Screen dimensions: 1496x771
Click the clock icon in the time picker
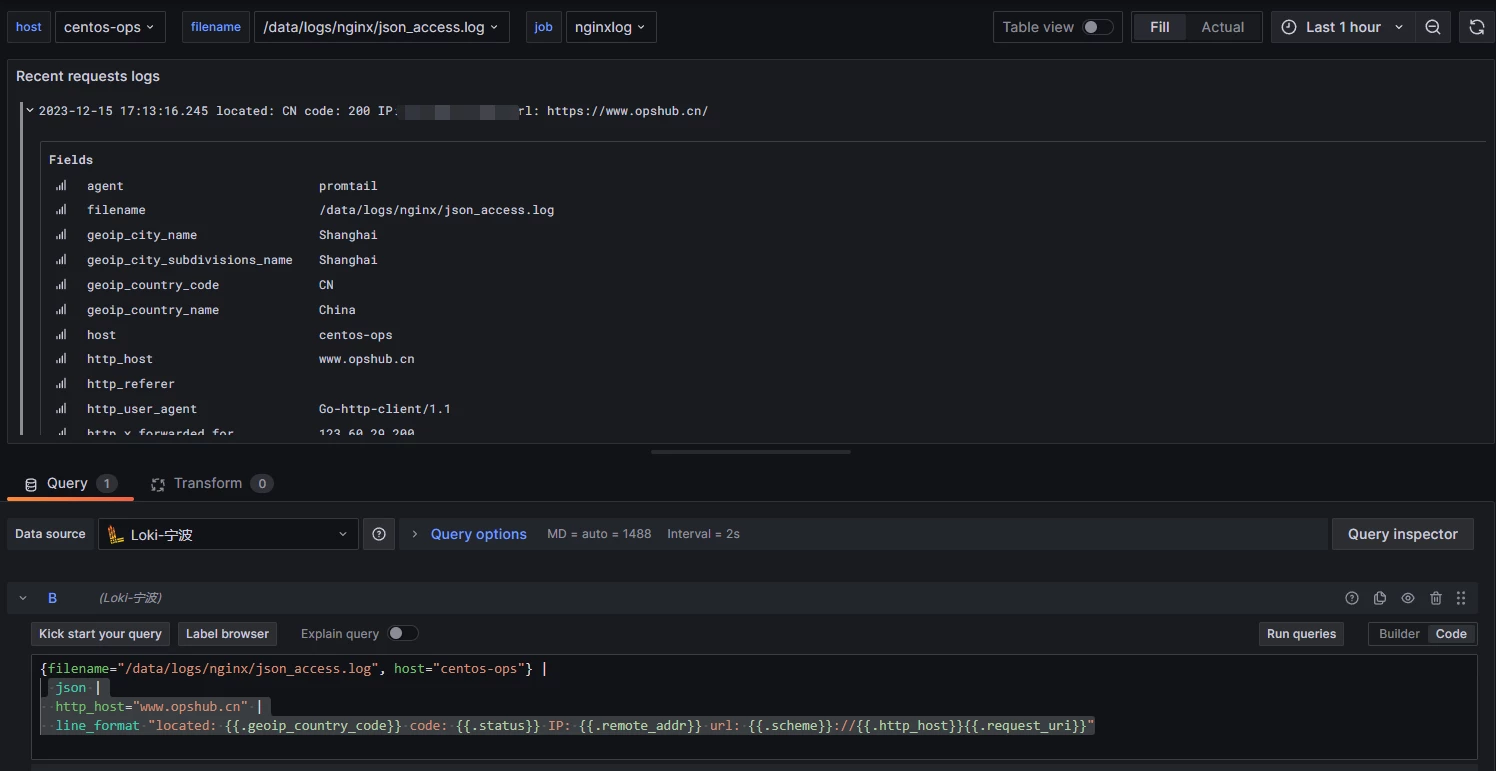[x=1289, y=27]
